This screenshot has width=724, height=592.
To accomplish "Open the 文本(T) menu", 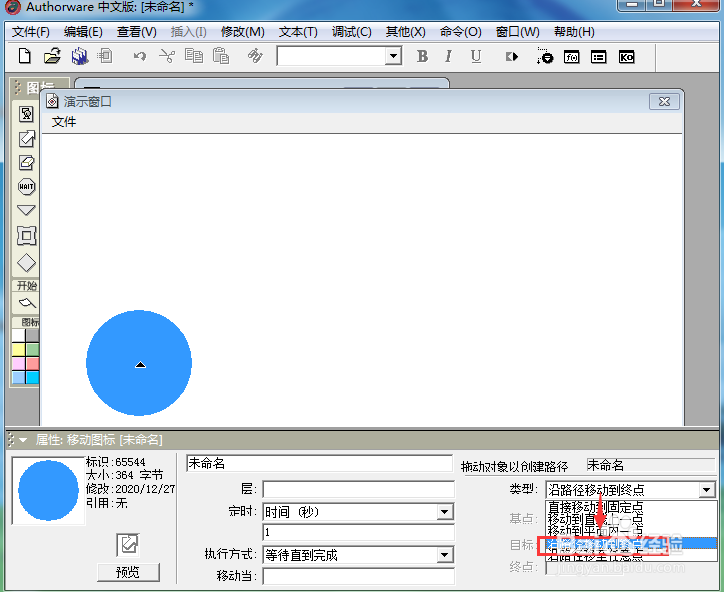I will click(298, 32).
